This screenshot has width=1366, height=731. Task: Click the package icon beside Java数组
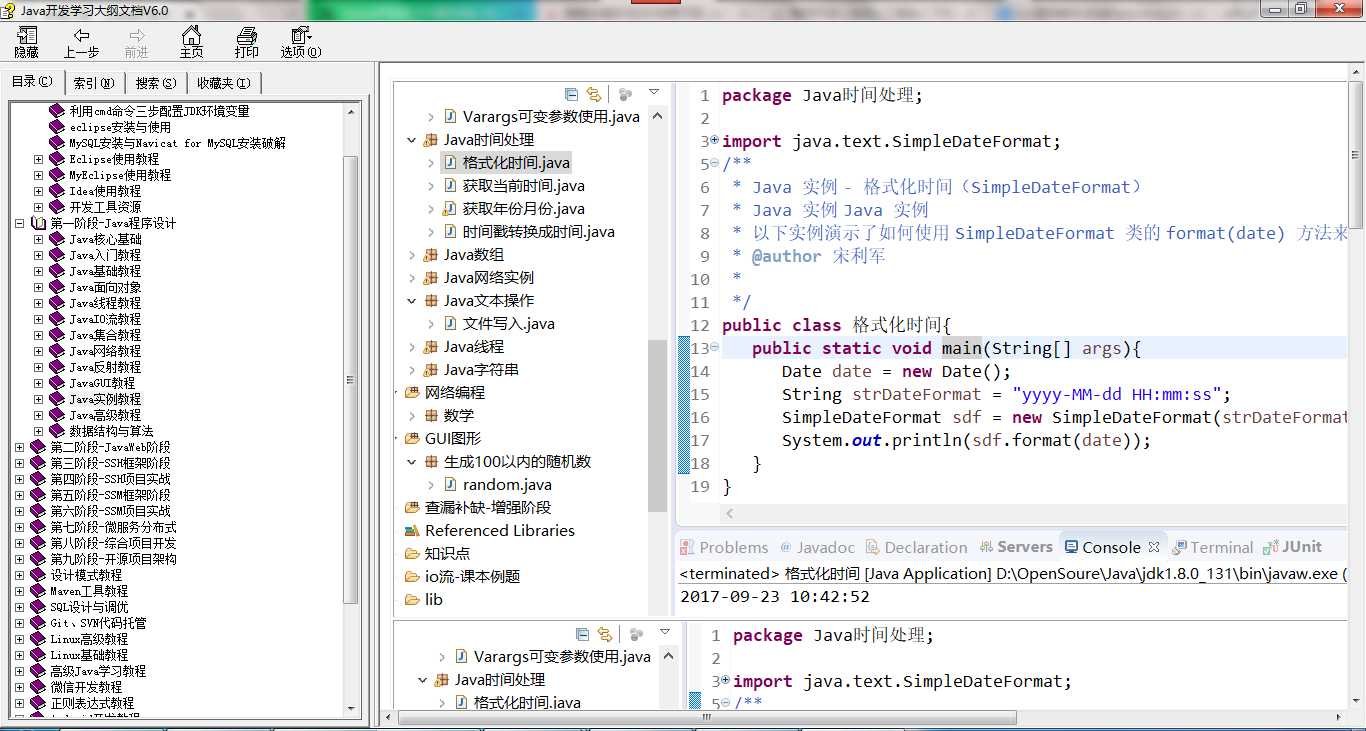point(431,255)
